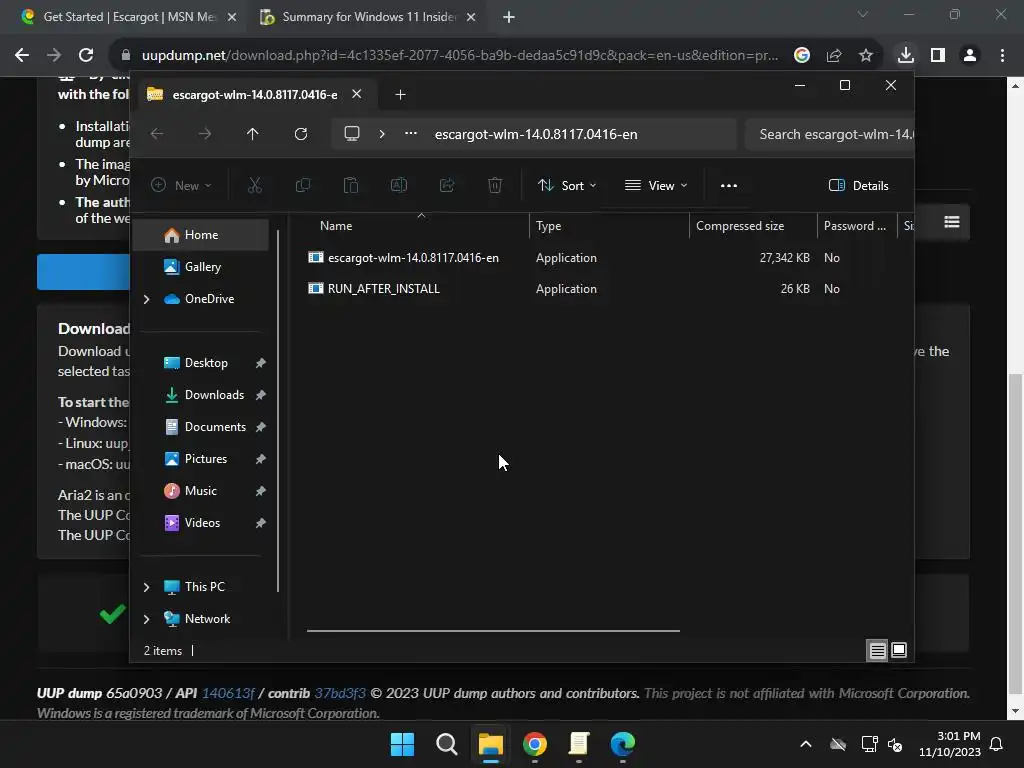The width and height of the screenshot is (1024, 768).
Task: Bookmark this page with the star icon
Action: pos(866,56)
